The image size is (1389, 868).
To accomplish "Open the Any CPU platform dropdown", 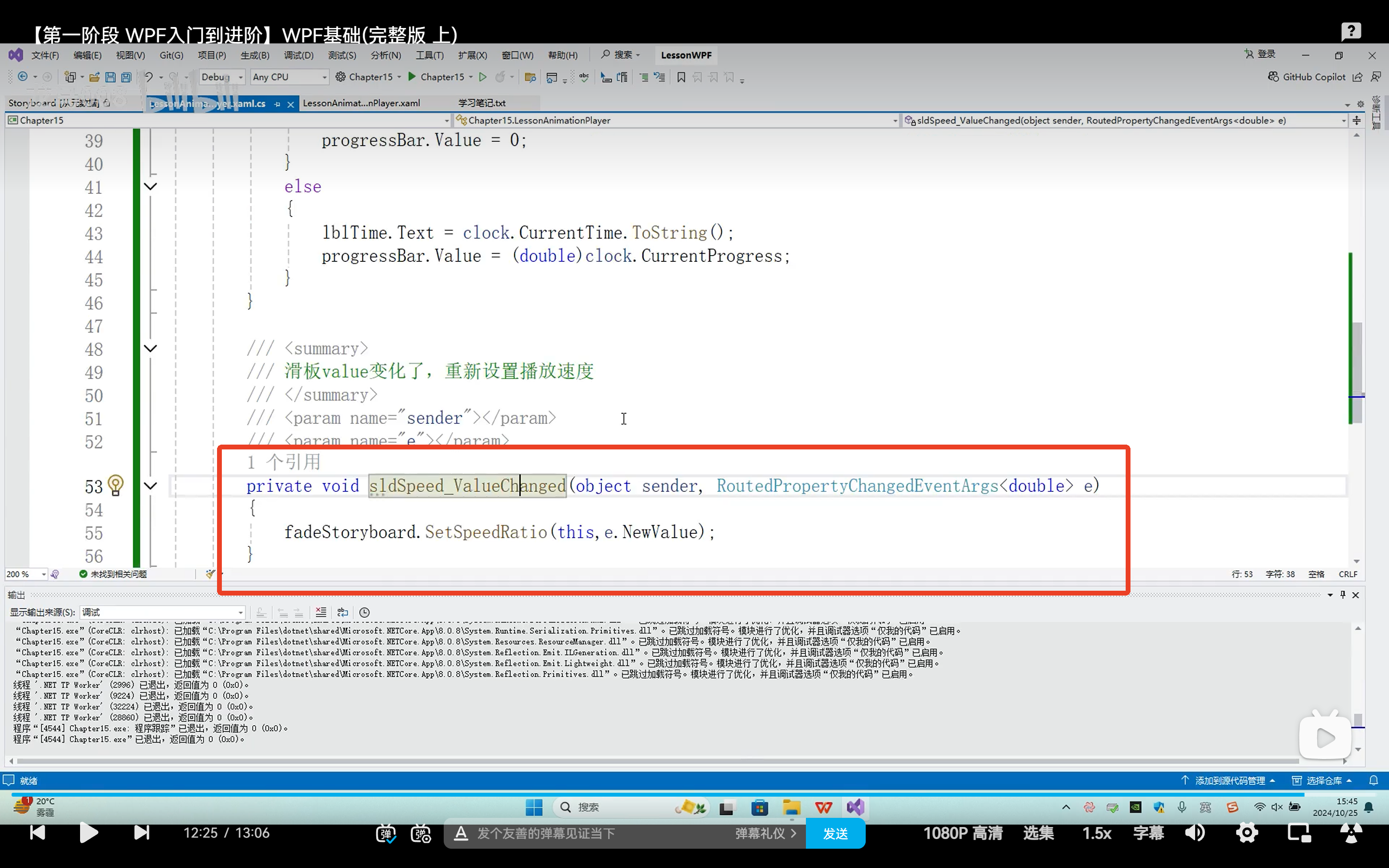I will (289, 77).
